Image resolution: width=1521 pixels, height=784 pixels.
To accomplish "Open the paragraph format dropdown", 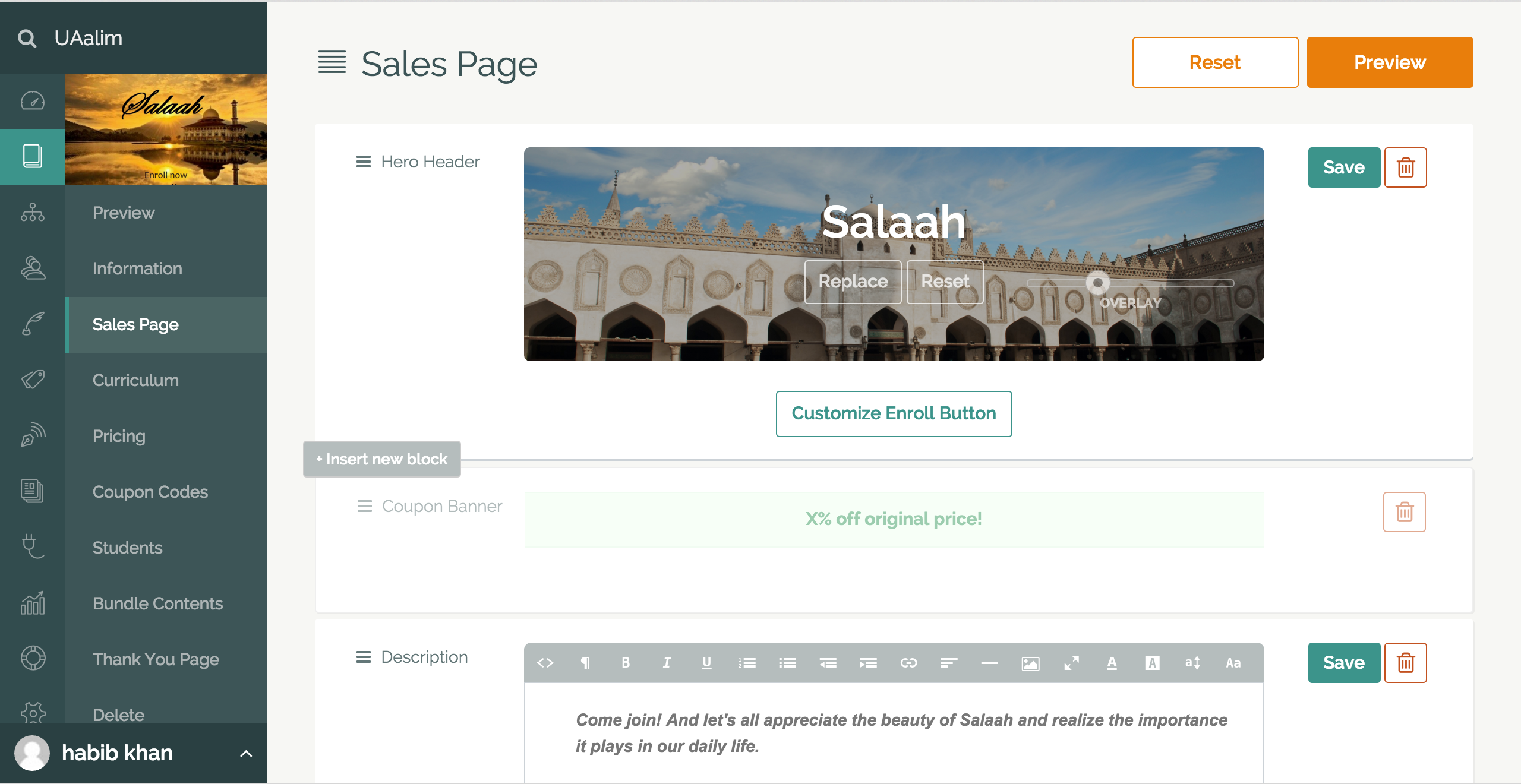I will click(x=585, y=663).
